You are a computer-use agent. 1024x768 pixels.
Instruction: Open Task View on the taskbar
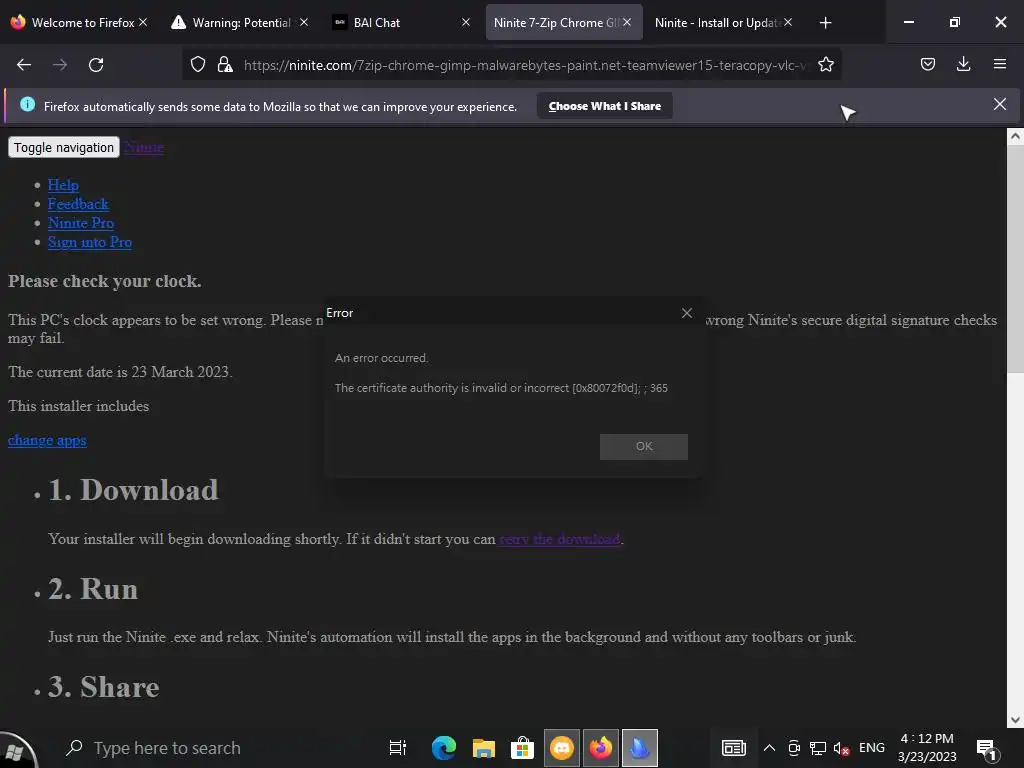click(x=398, y=748)
